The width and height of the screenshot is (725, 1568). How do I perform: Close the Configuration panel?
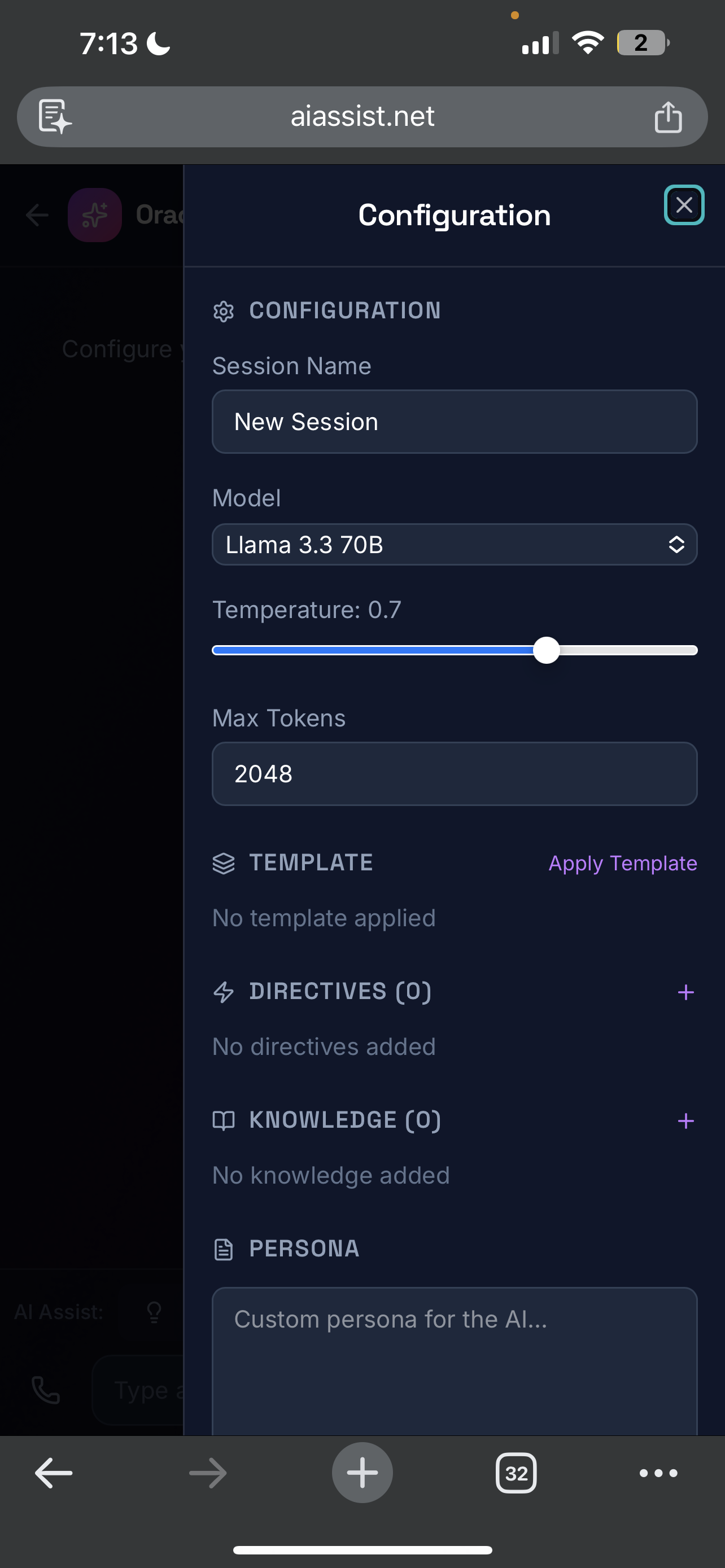tap(684, 205)
